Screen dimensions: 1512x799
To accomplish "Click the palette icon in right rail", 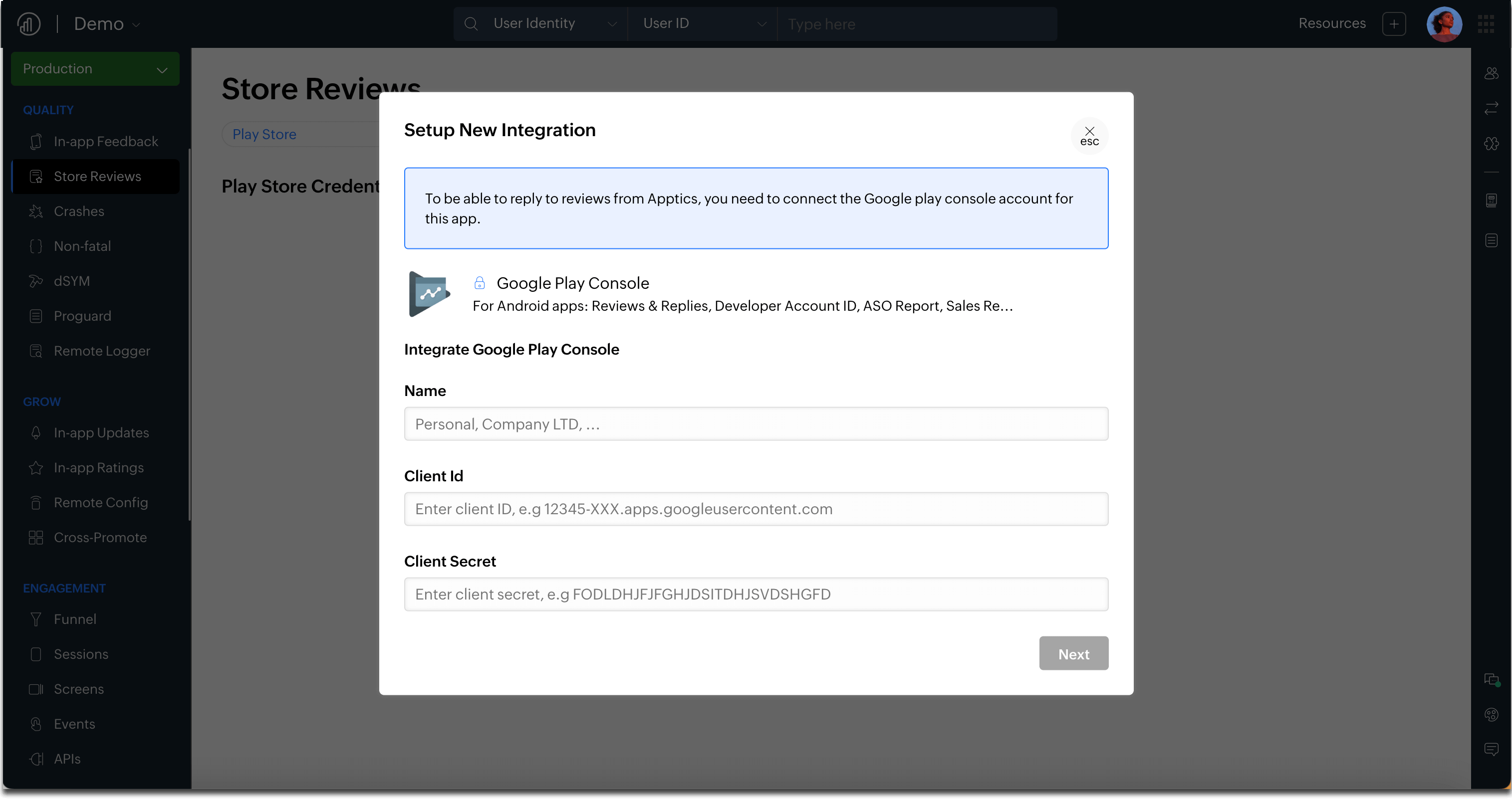I will click(x=1491, y=715).
